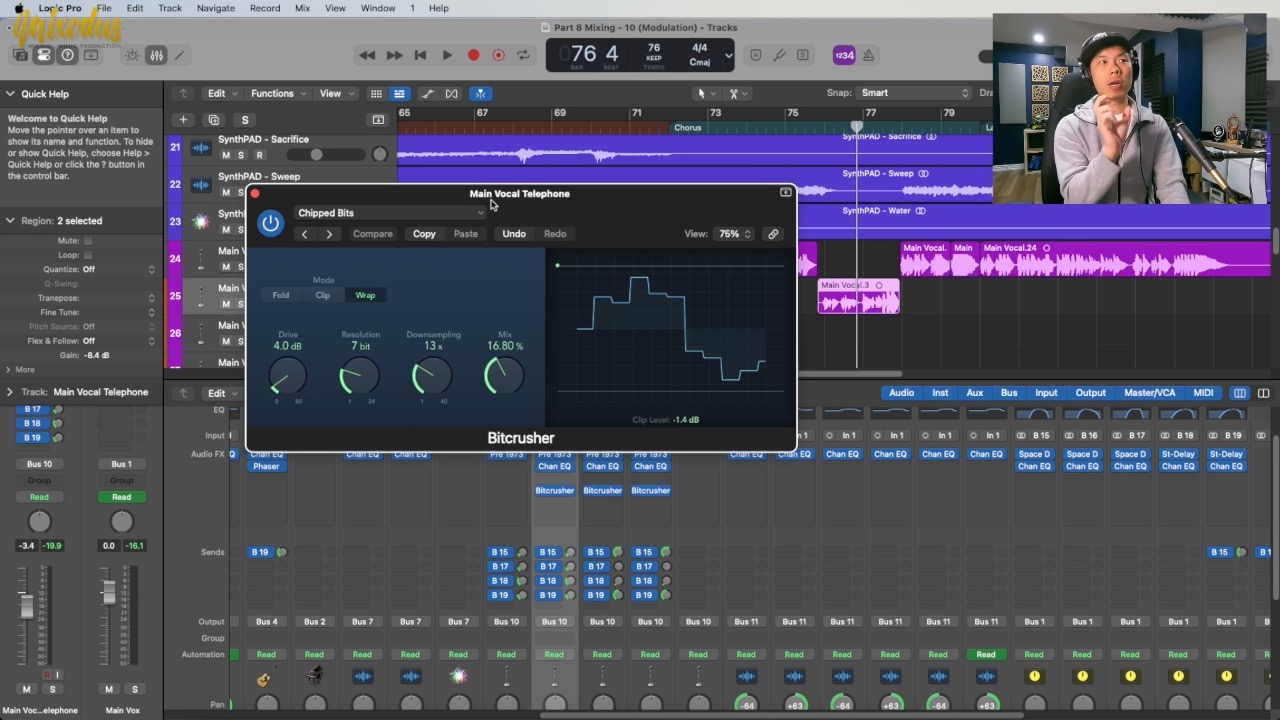Click the global Solo S button in track header
Viewport: 1280px width, 720px height.
click(x=244, y=120)
